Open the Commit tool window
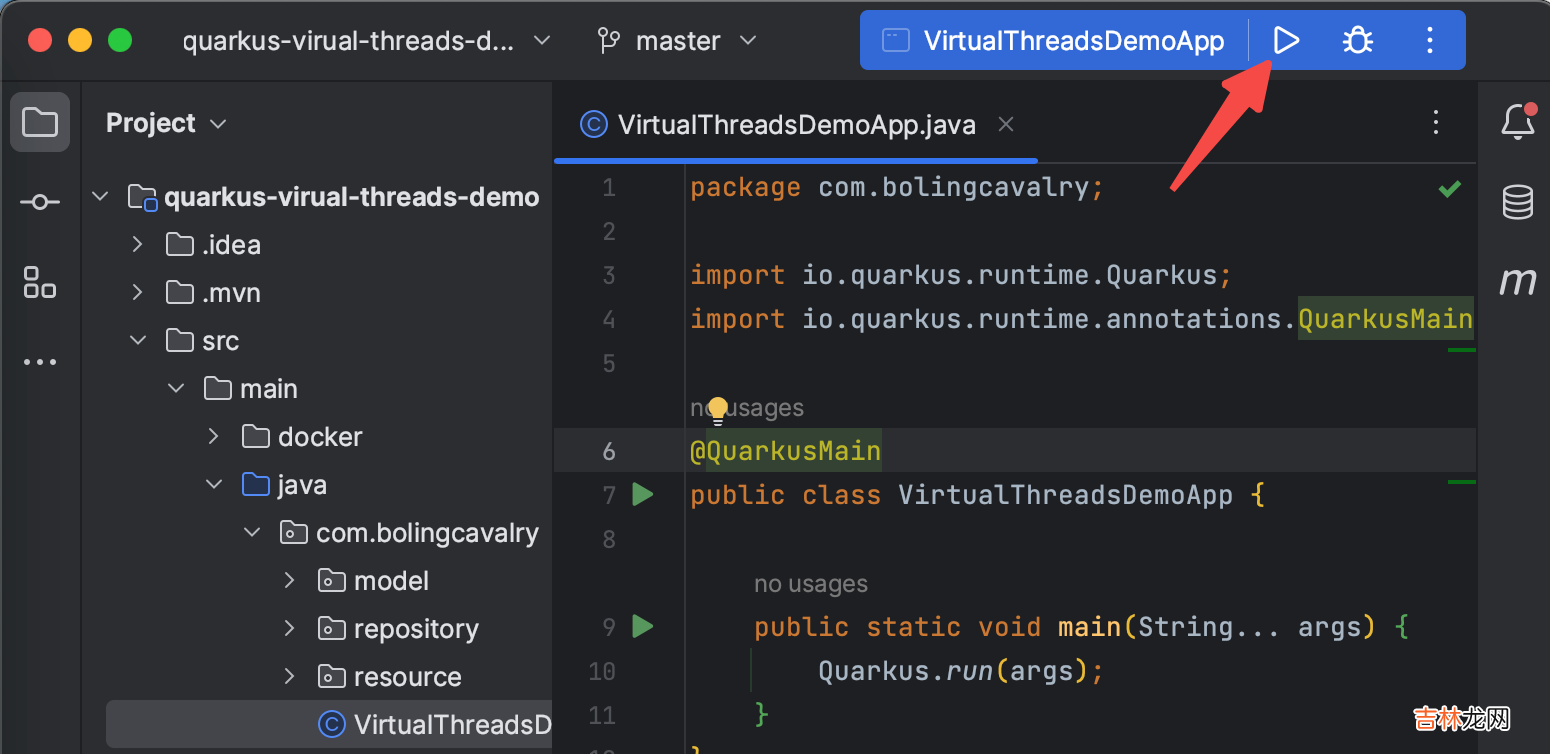The width and height of the screenshot is (1550, 754). click(x=40, y=202)
